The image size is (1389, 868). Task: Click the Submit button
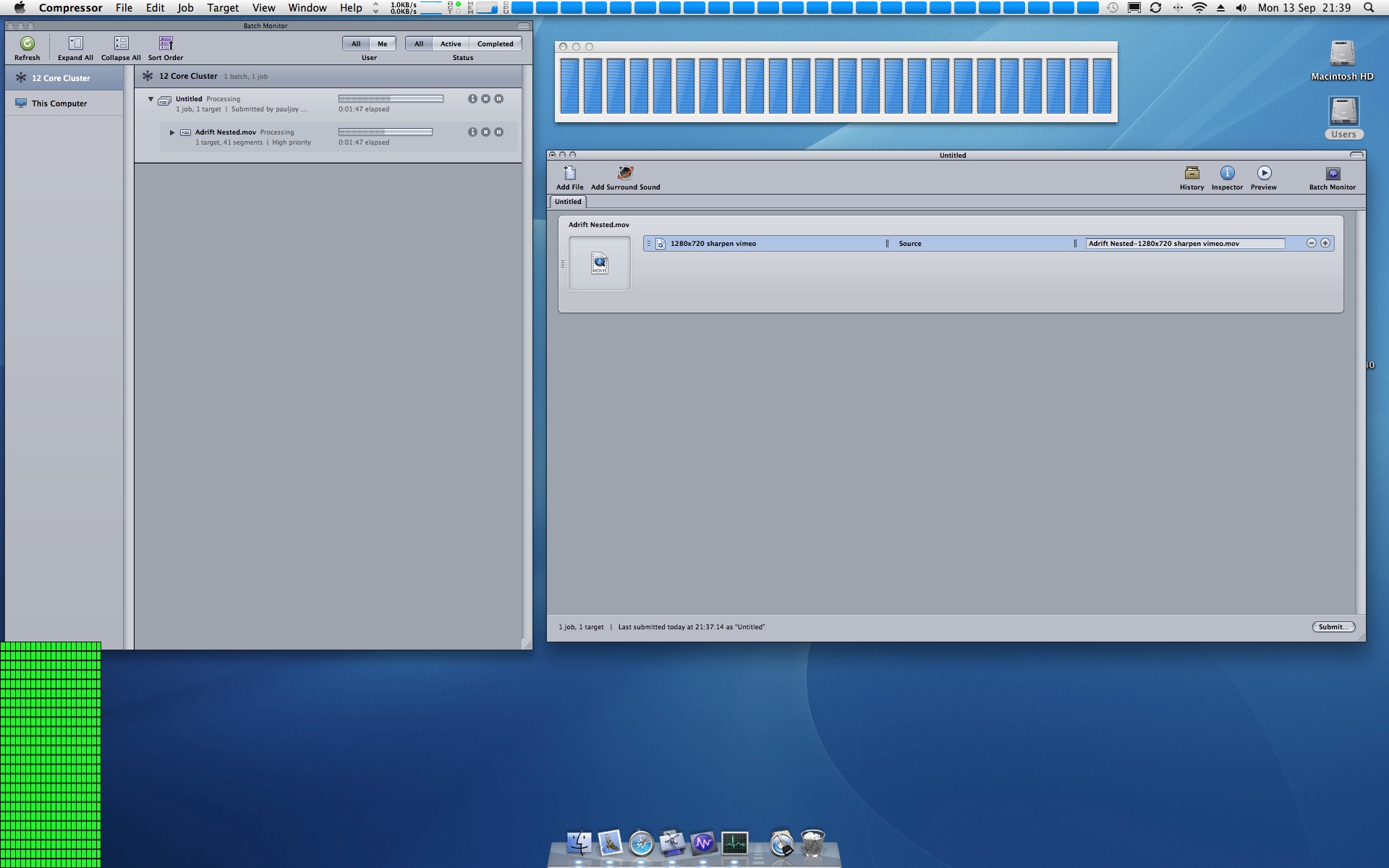tap(1334, 626)
